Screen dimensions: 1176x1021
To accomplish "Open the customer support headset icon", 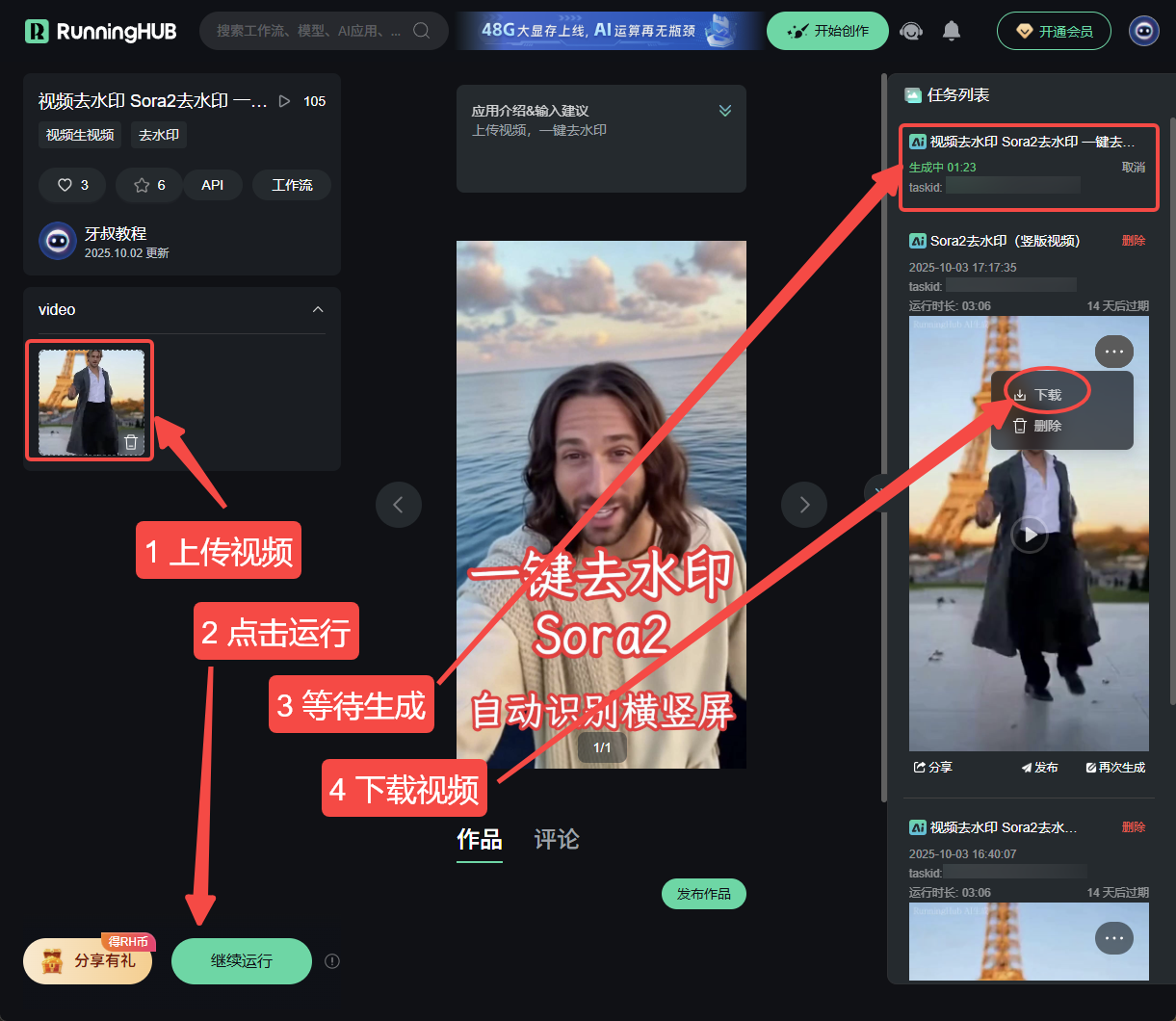I will 910,31.
